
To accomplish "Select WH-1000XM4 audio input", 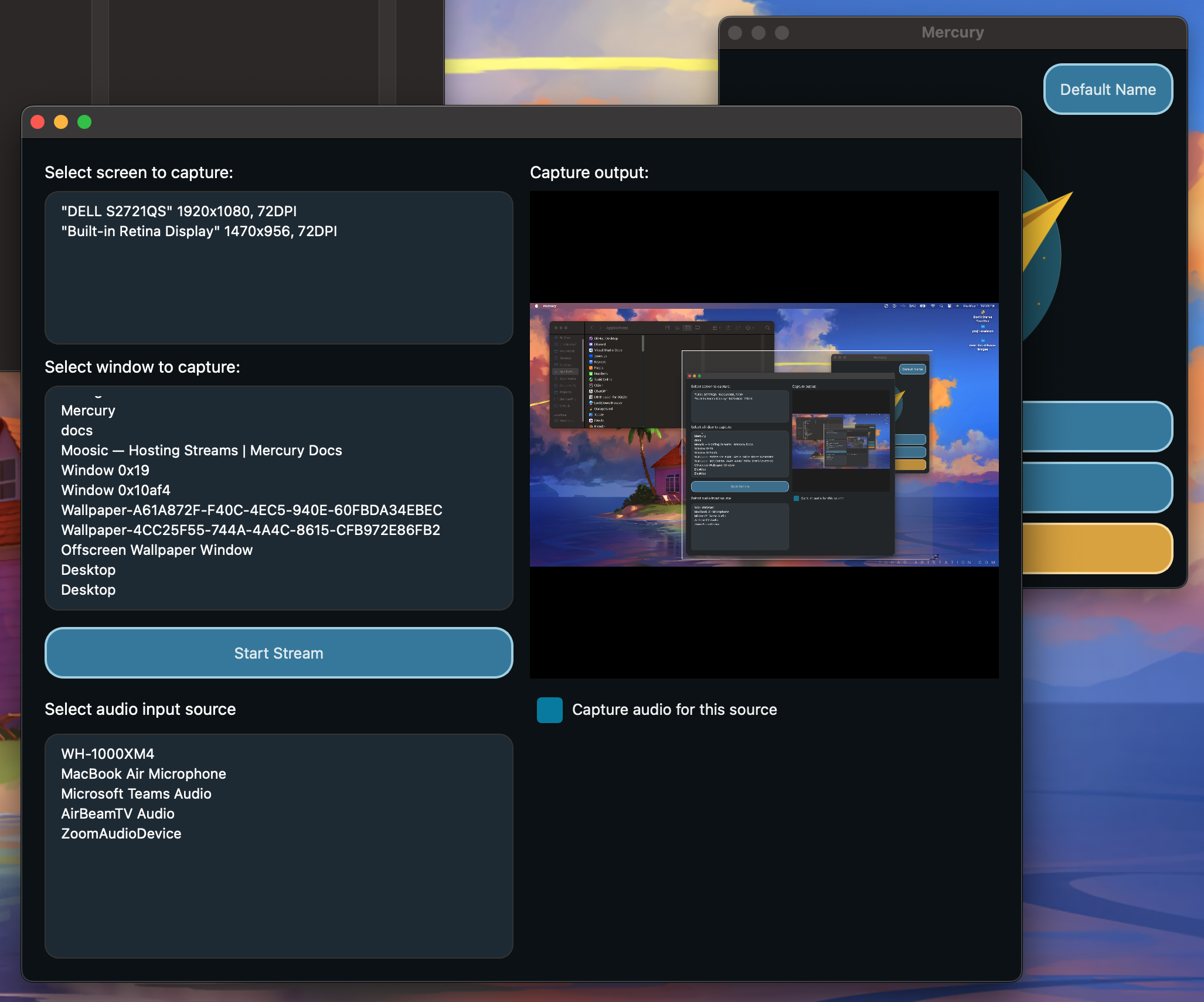I will [x=107, y=754].
